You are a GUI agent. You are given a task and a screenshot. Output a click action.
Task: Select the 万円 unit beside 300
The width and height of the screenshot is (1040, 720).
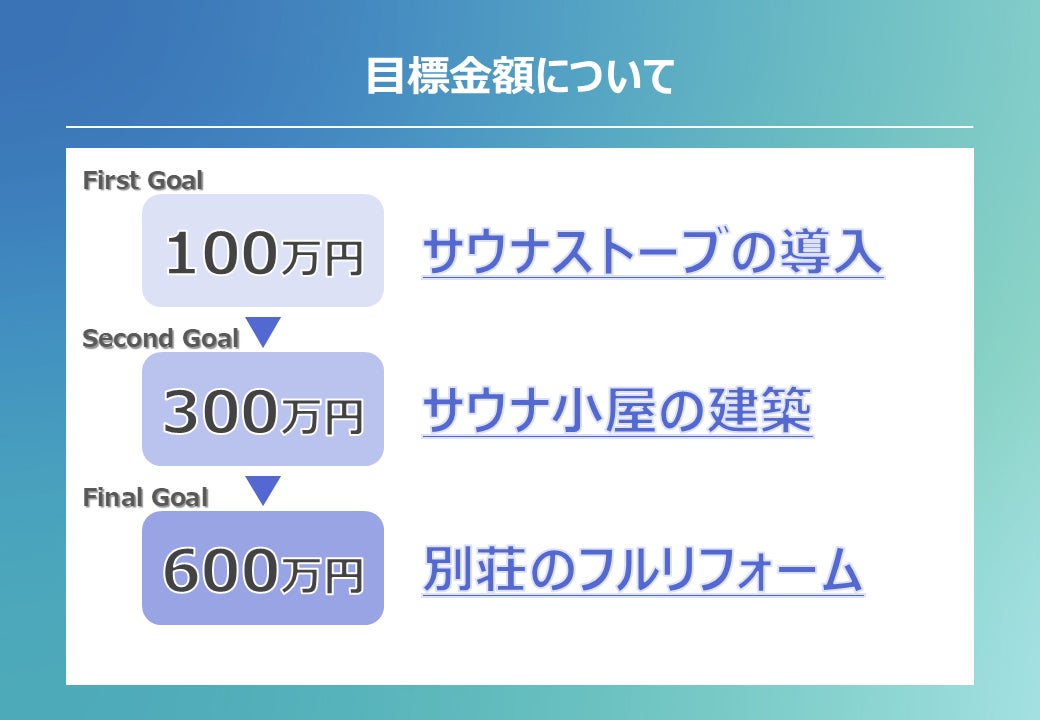320,417
